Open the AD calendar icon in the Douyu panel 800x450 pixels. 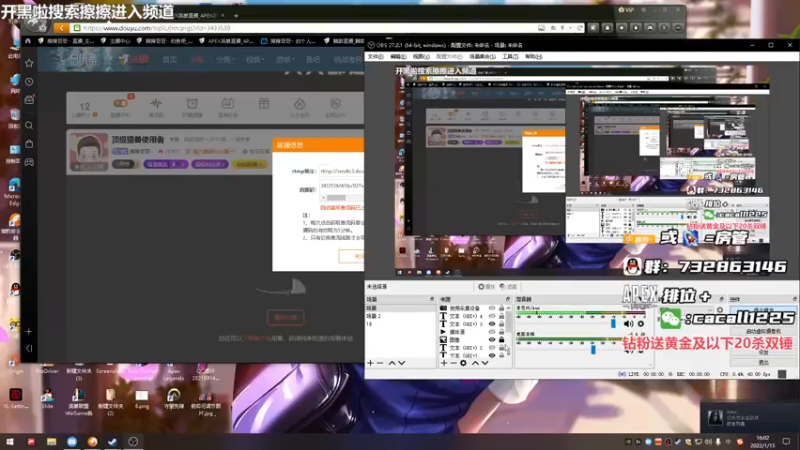coord(228,104)
